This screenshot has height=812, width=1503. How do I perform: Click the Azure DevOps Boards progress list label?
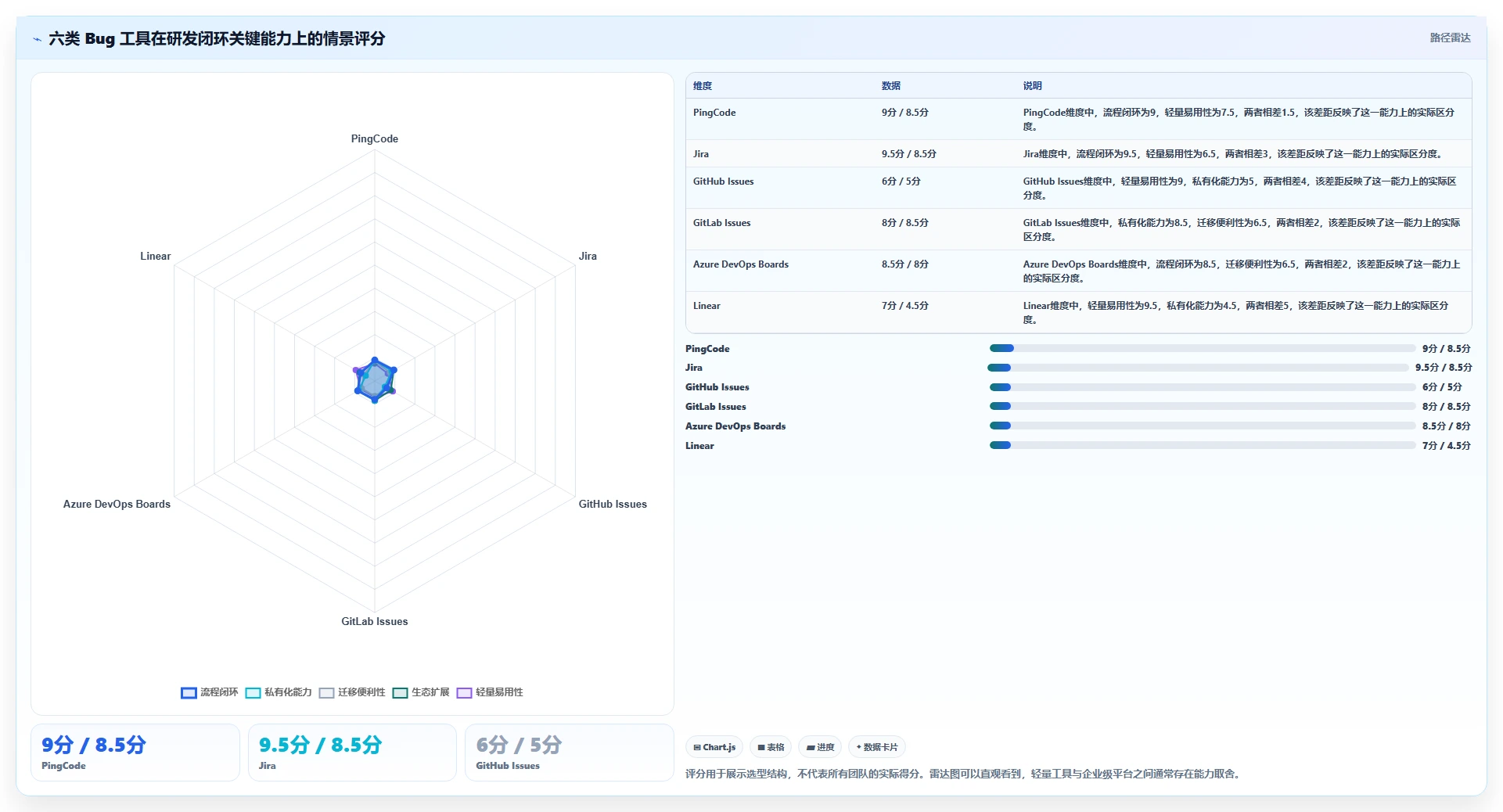coord(735,426)
